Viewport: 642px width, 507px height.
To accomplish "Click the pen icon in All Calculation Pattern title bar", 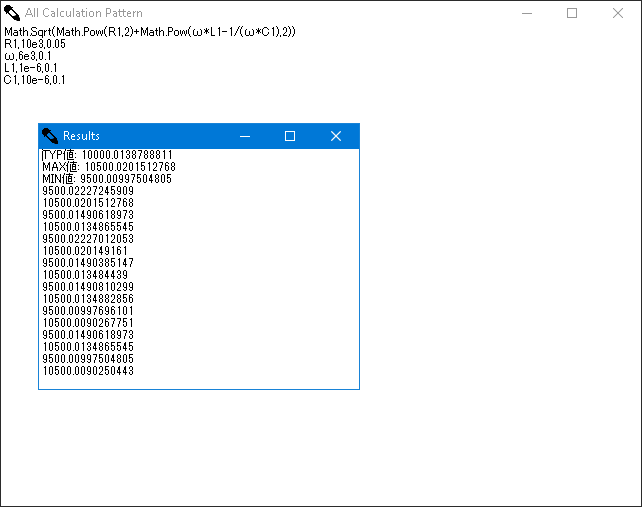I will point(12,13).
